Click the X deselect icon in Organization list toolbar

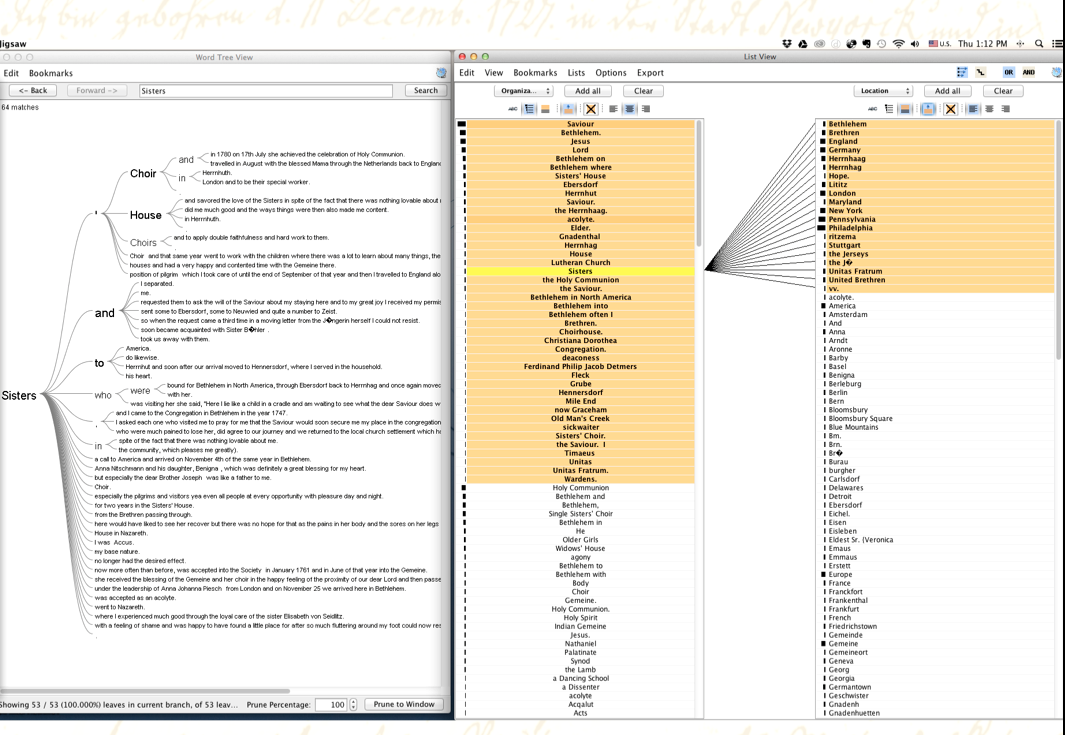[x=591, y=109]
